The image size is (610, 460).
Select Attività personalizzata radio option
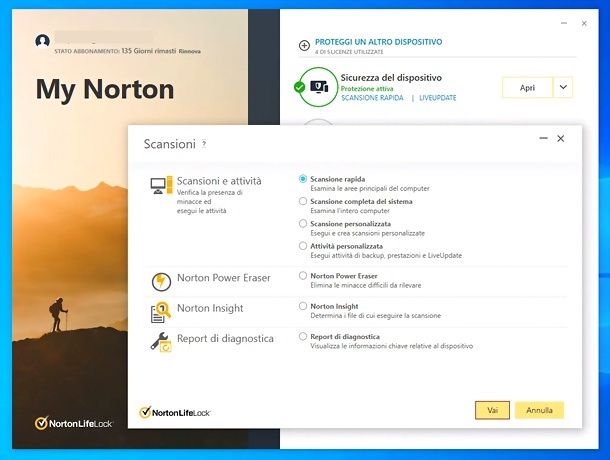[x=303, y=246]
